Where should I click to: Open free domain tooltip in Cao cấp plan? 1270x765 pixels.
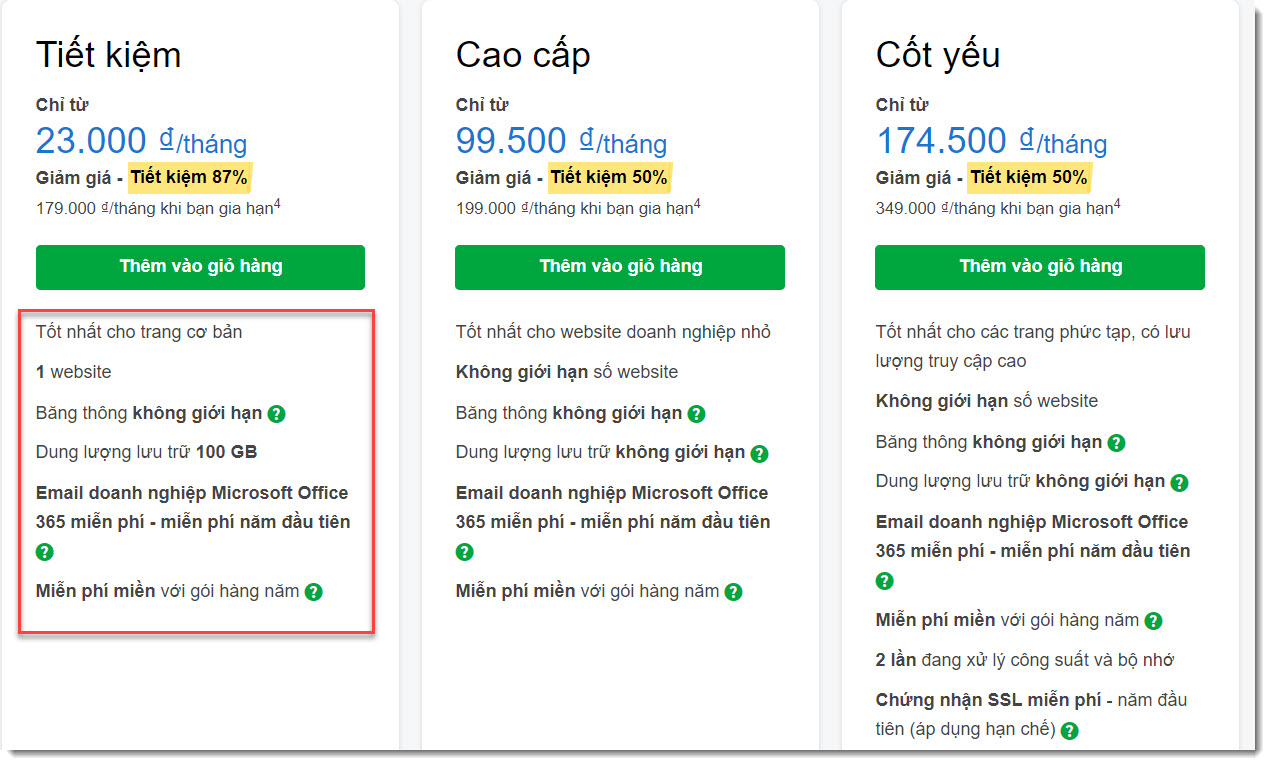[734, 591]
